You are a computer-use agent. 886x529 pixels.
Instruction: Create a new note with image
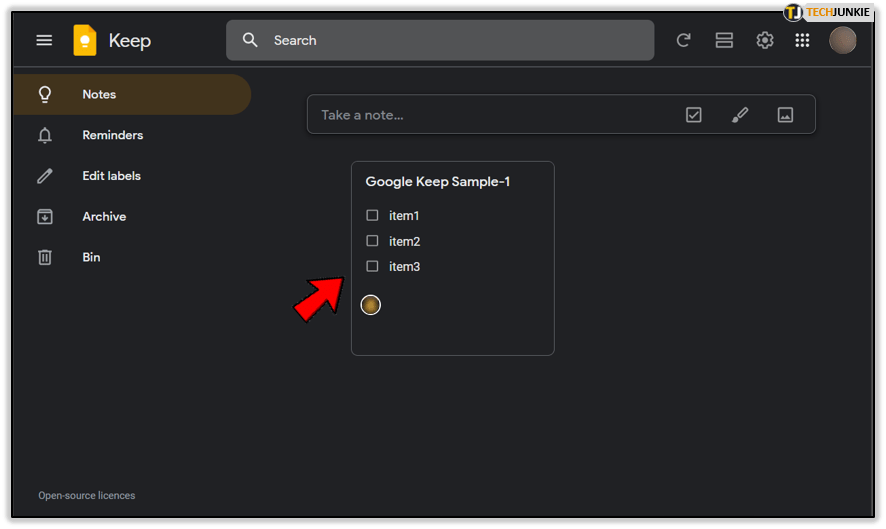click(x=785, y=115)
